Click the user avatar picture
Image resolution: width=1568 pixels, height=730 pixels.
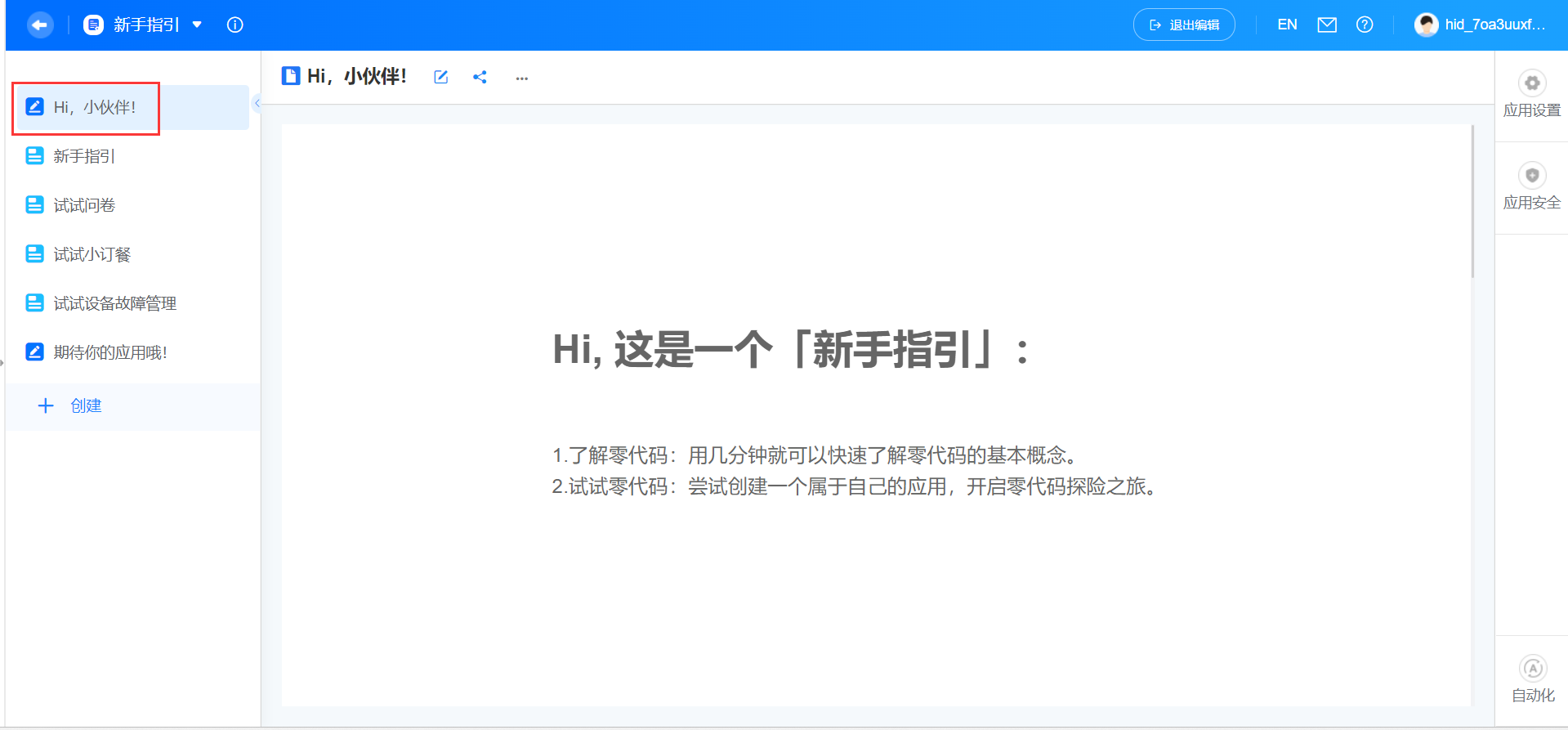[1427, 25]
